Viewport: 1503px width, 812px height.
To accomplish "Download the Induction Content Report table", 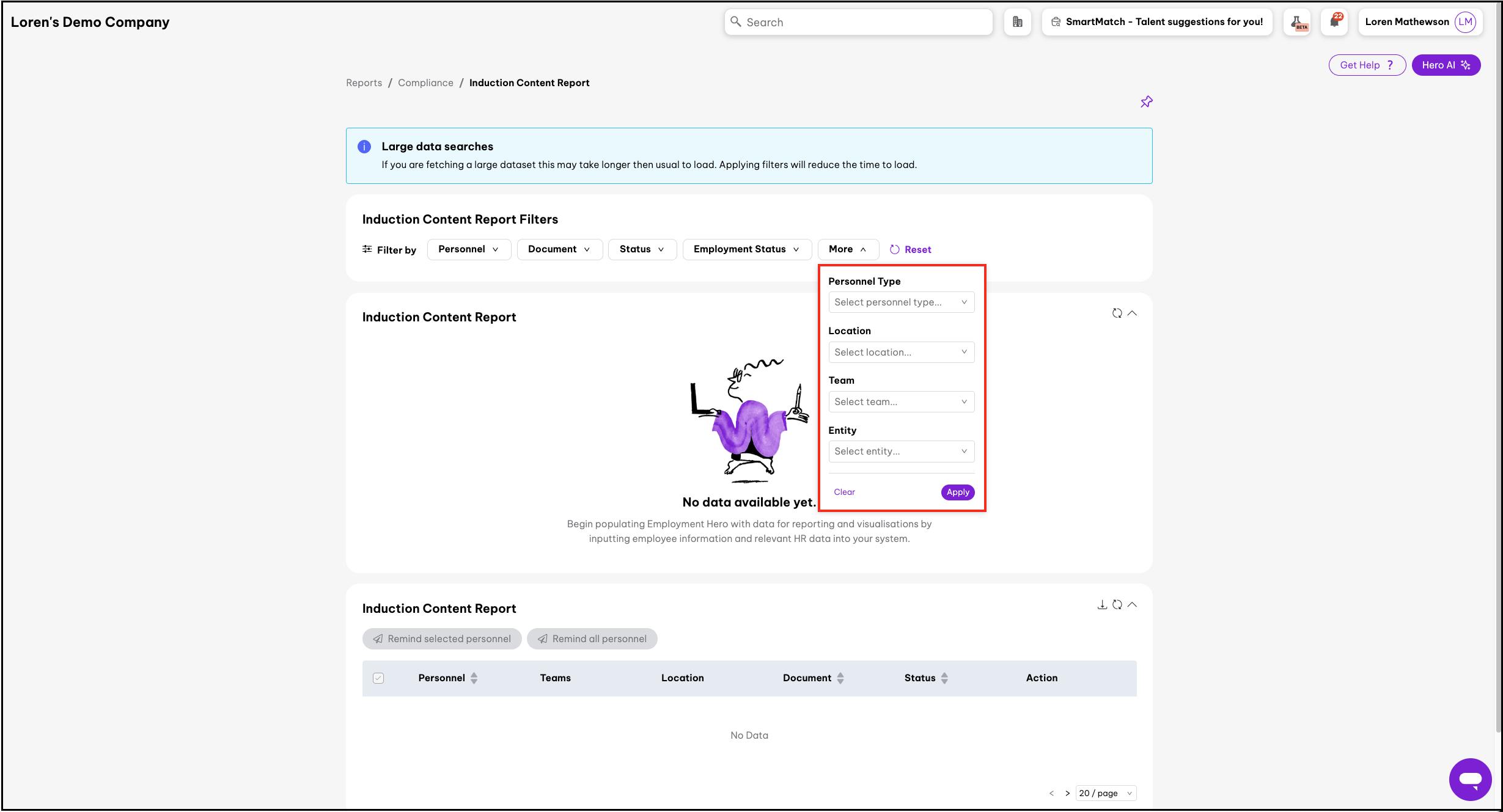I will pos(1102,604).
